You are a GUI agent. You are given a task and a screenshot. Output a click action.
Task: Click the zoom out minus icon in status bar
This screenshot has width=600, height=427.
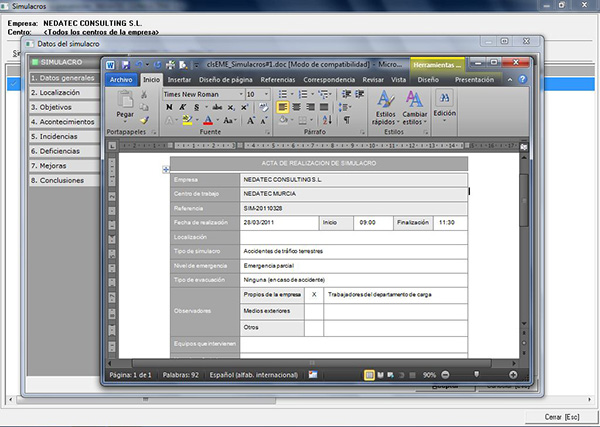445,375
